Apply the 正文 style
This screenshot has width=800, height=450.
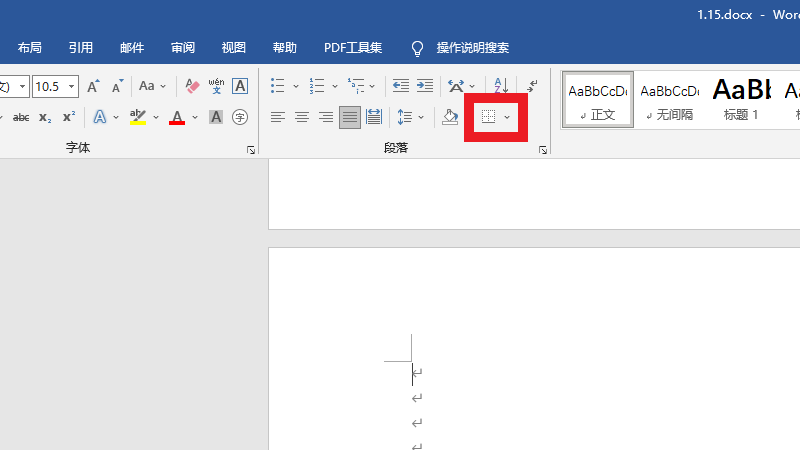pos(598,100)
